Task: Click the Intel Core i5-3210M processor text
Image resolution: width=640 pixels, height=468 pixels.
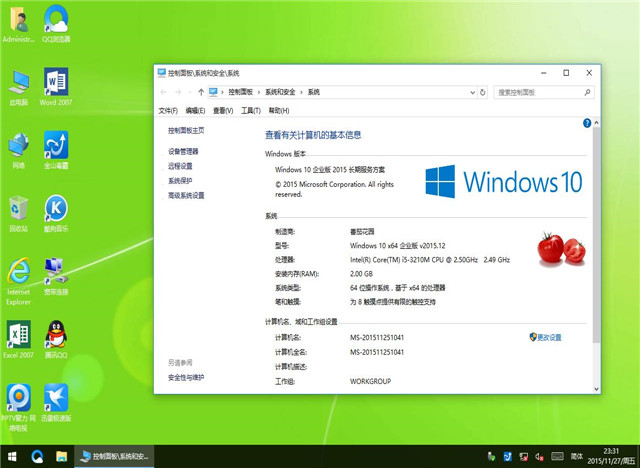Action: point(430,260)
